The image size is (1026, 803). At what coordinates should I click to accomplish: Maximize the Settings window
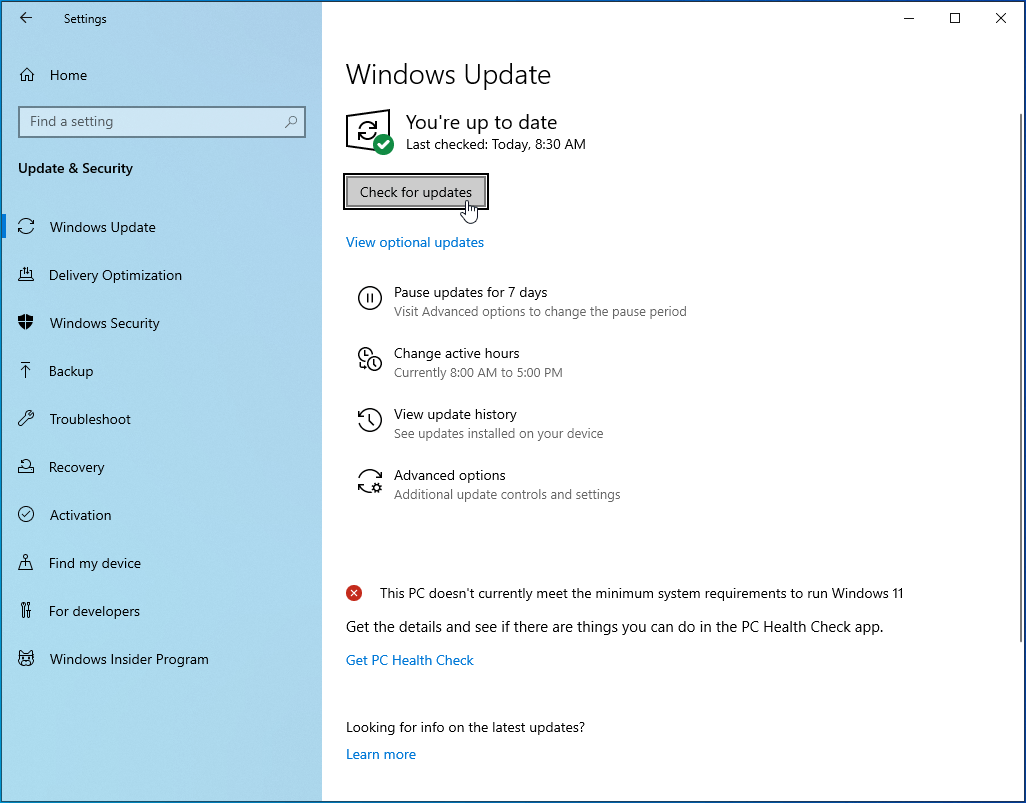click(x=955, y=18)
